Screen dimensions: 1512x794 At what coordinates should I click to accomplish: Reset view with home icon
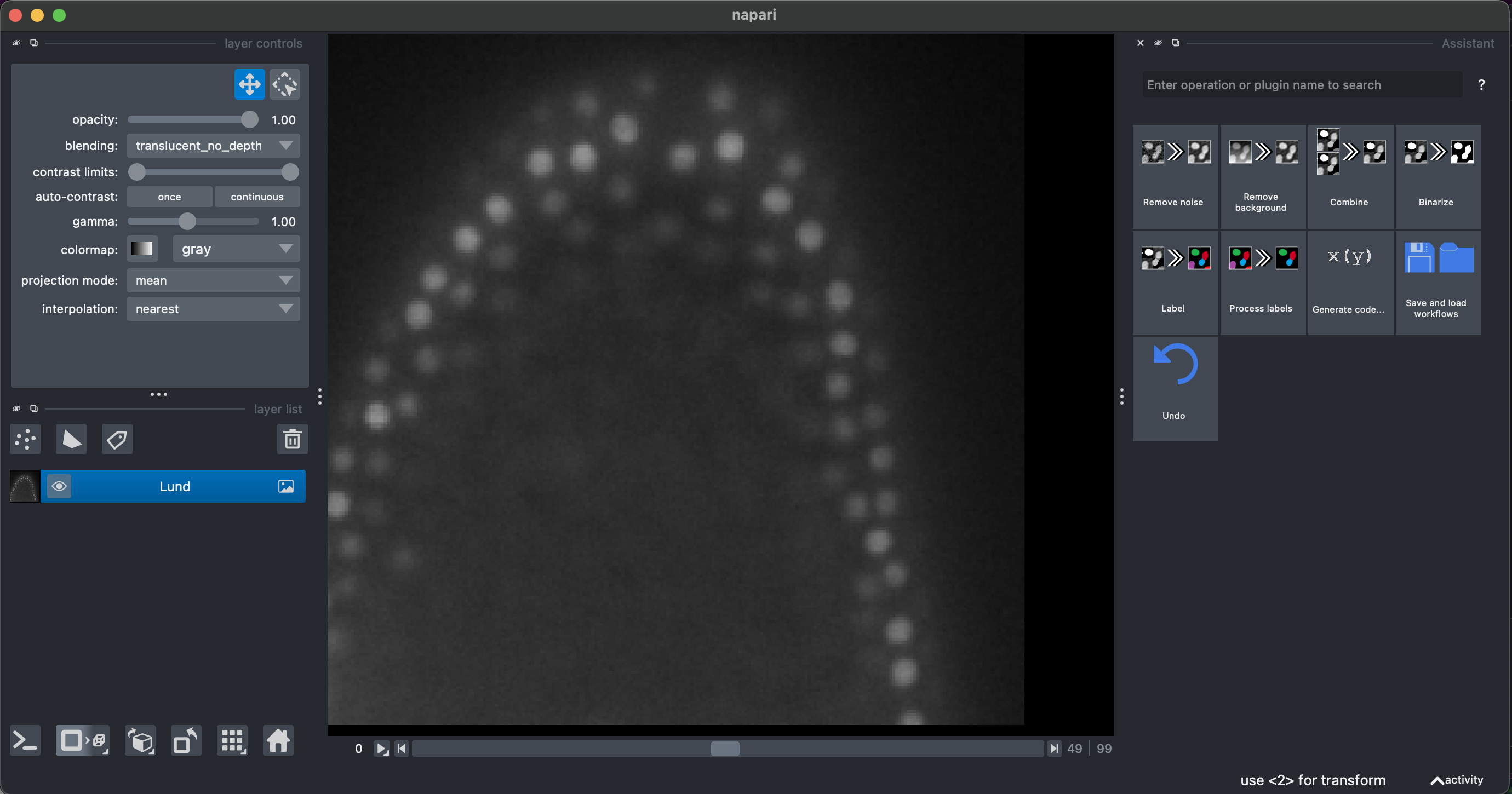(x=278, y=740)
